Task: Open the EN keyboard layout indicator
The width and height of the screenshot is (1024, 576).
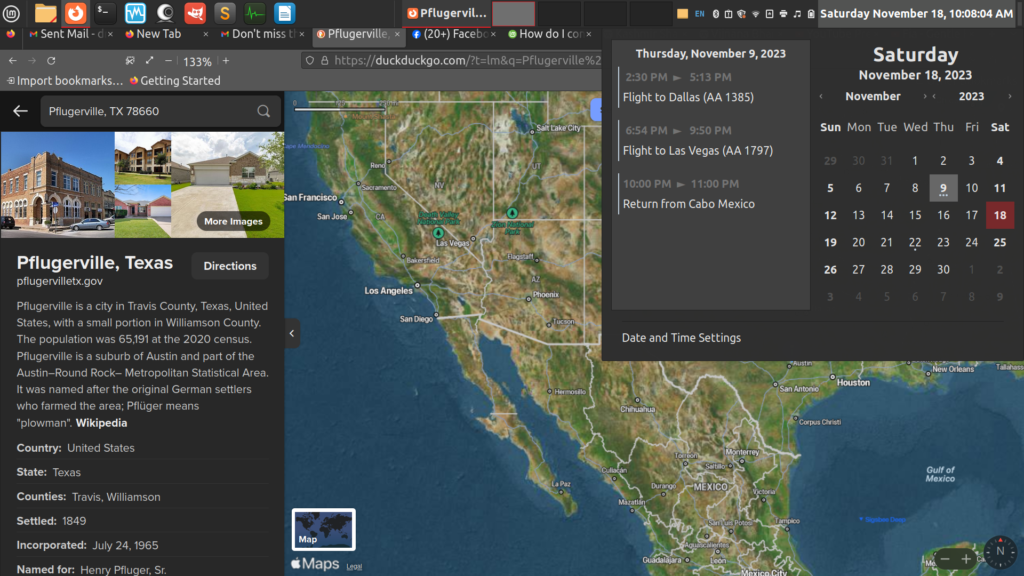Action: coord(698,14)
